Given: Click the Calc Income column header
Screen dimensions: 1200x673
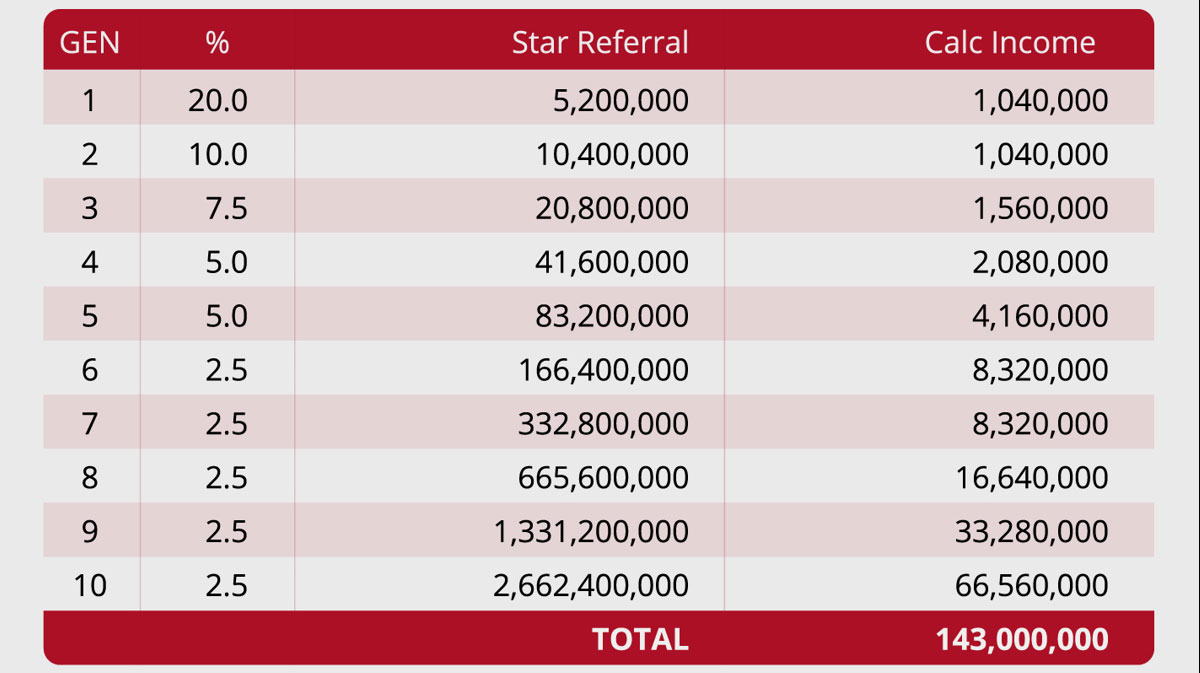Looking at the screenshot, I should pyautogui.click(x=1009, y=43).
